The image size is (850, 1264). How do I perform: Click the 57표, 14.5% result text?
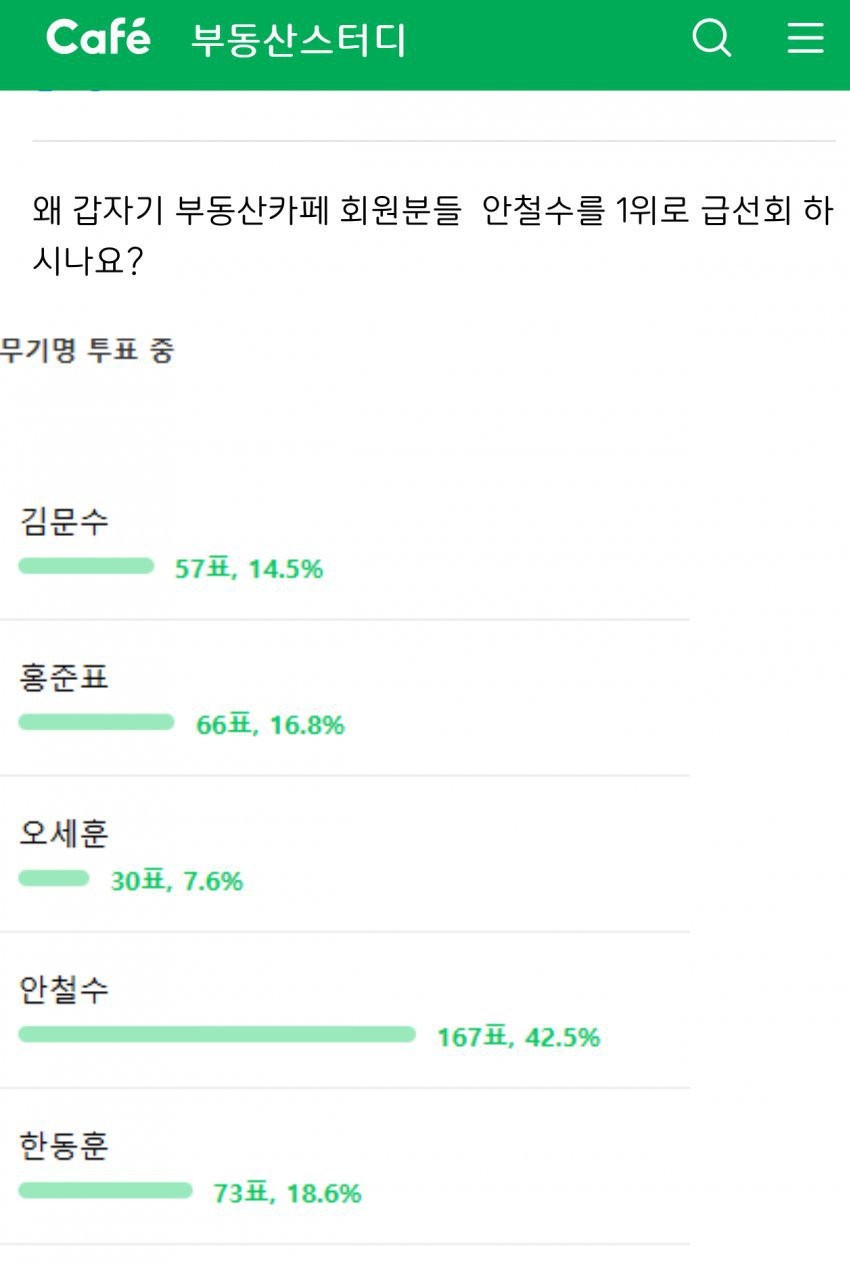[x=249, y=569]
